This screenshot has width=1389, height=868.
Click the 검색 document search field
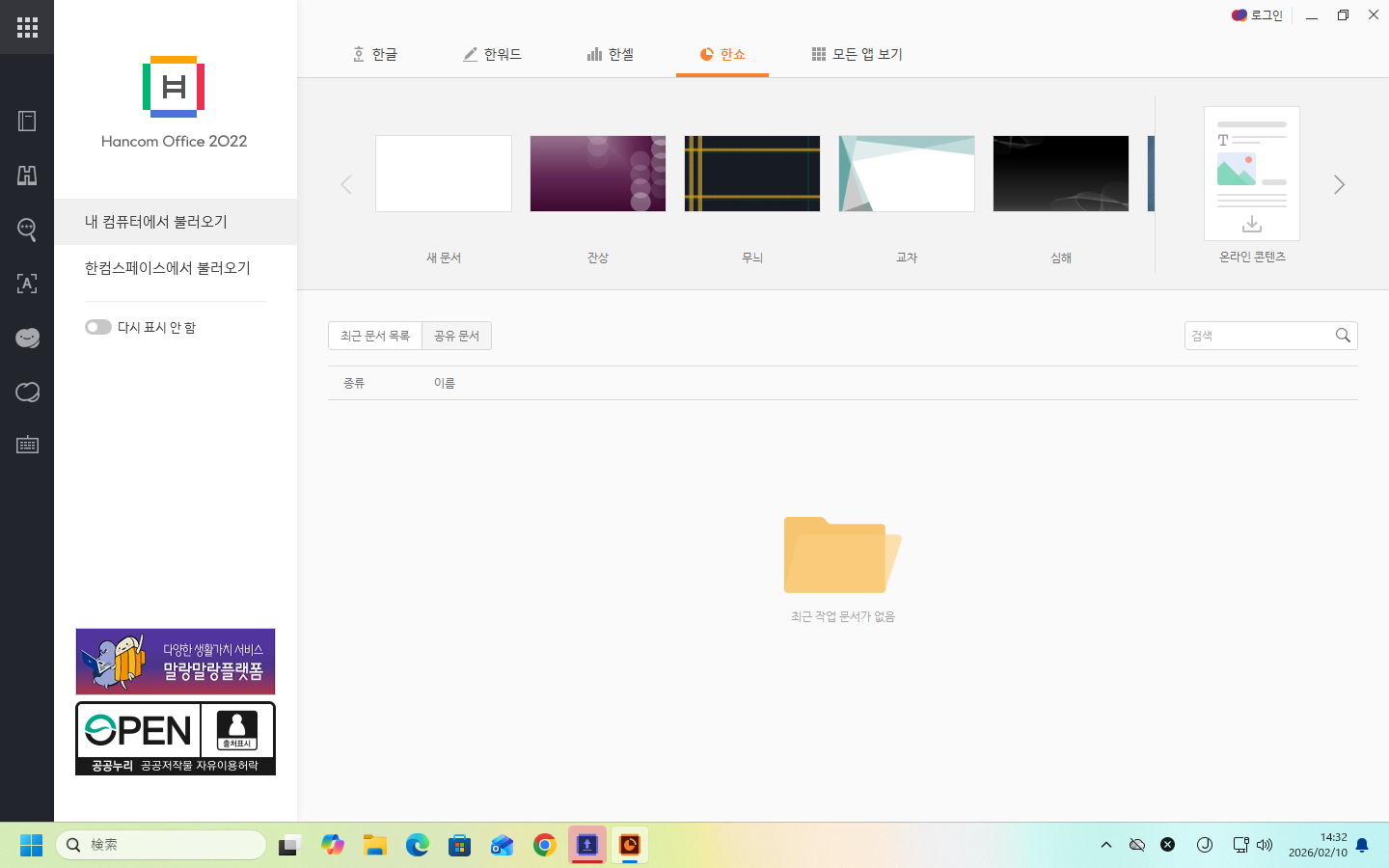pos(1257,336)
